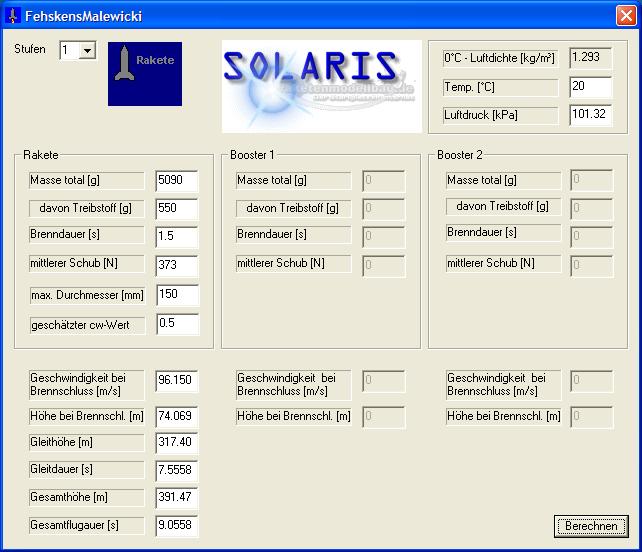Click the Luftdruck [kPa] input field
Image resolution: width=642 pixels, height=552 pixels.
pyautogui.click(x=590, y=115)
